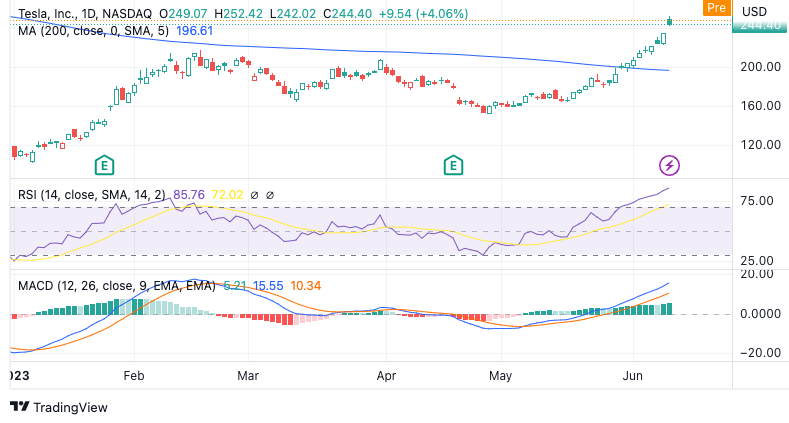Click the low price L242.02 in header
This screenshot has height=423, width=789.
pos(293,14)
